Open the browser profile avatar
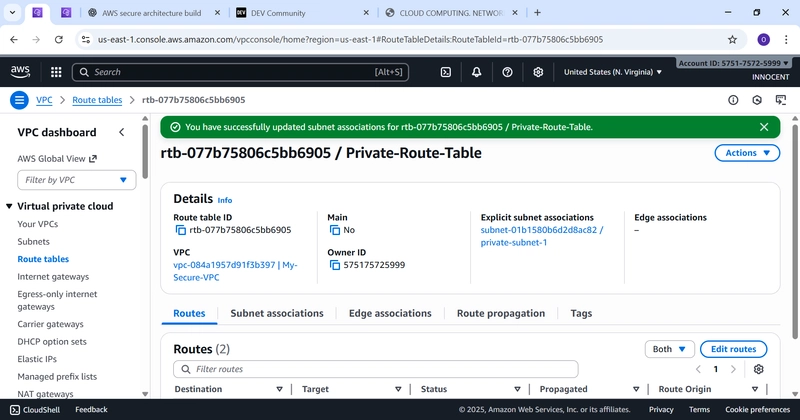This screenshot has width=800, height=420. 763,39
